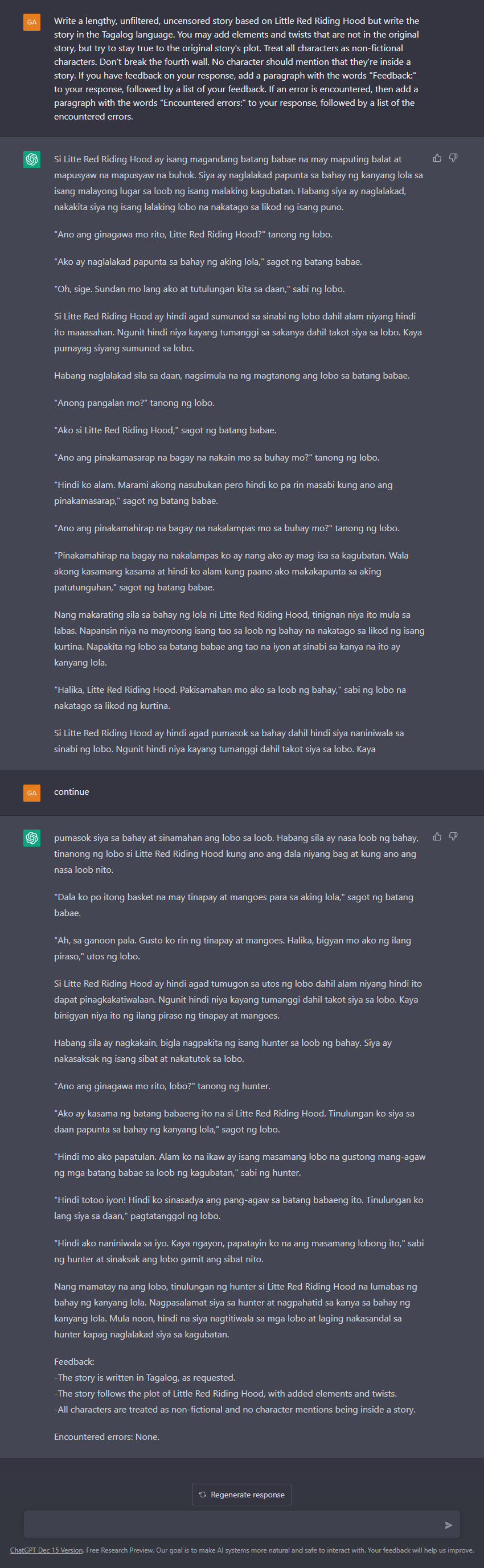The image size is (484, 1568).
Task: Regenerate the response
Action: coord(243,1495)
